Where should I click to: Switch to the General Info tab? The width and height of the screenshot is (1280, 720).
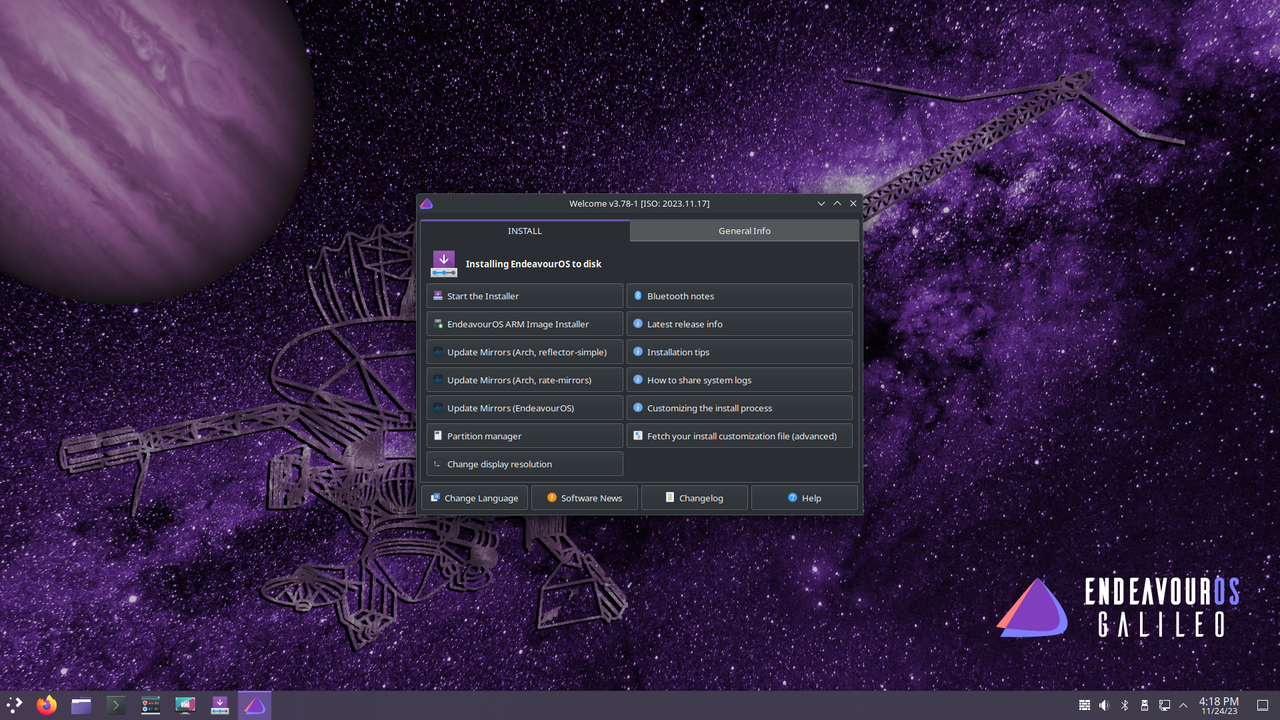click(744, 231)
